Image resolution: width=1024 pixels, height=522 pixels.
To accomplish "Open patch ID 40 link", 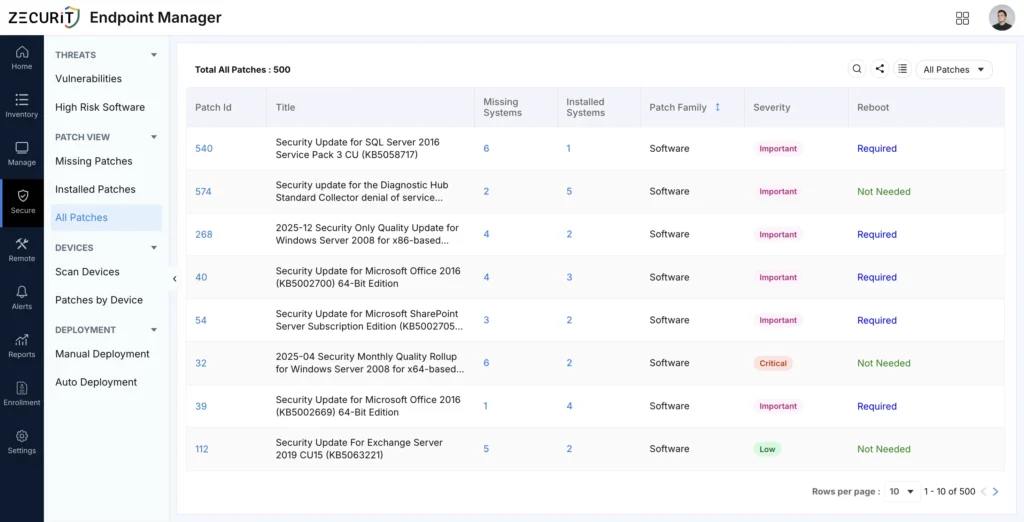I will pyautogui.click(x=201, y=277).
